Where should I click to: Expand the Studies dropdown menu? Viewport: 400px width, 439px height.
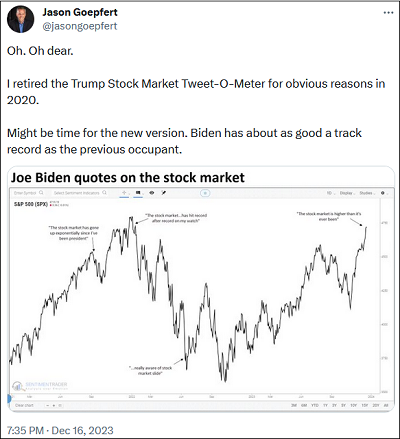pos(367,193)
